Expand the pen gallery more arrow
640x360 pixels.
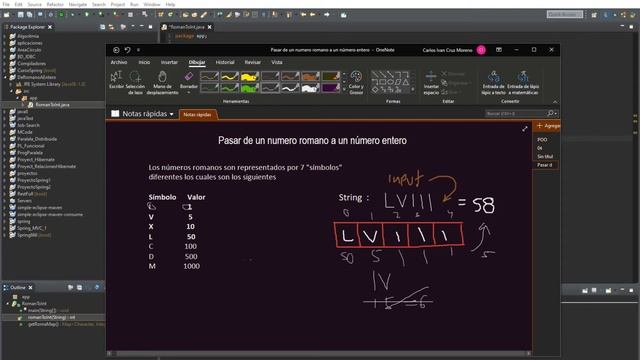click(x=344, y=89)
